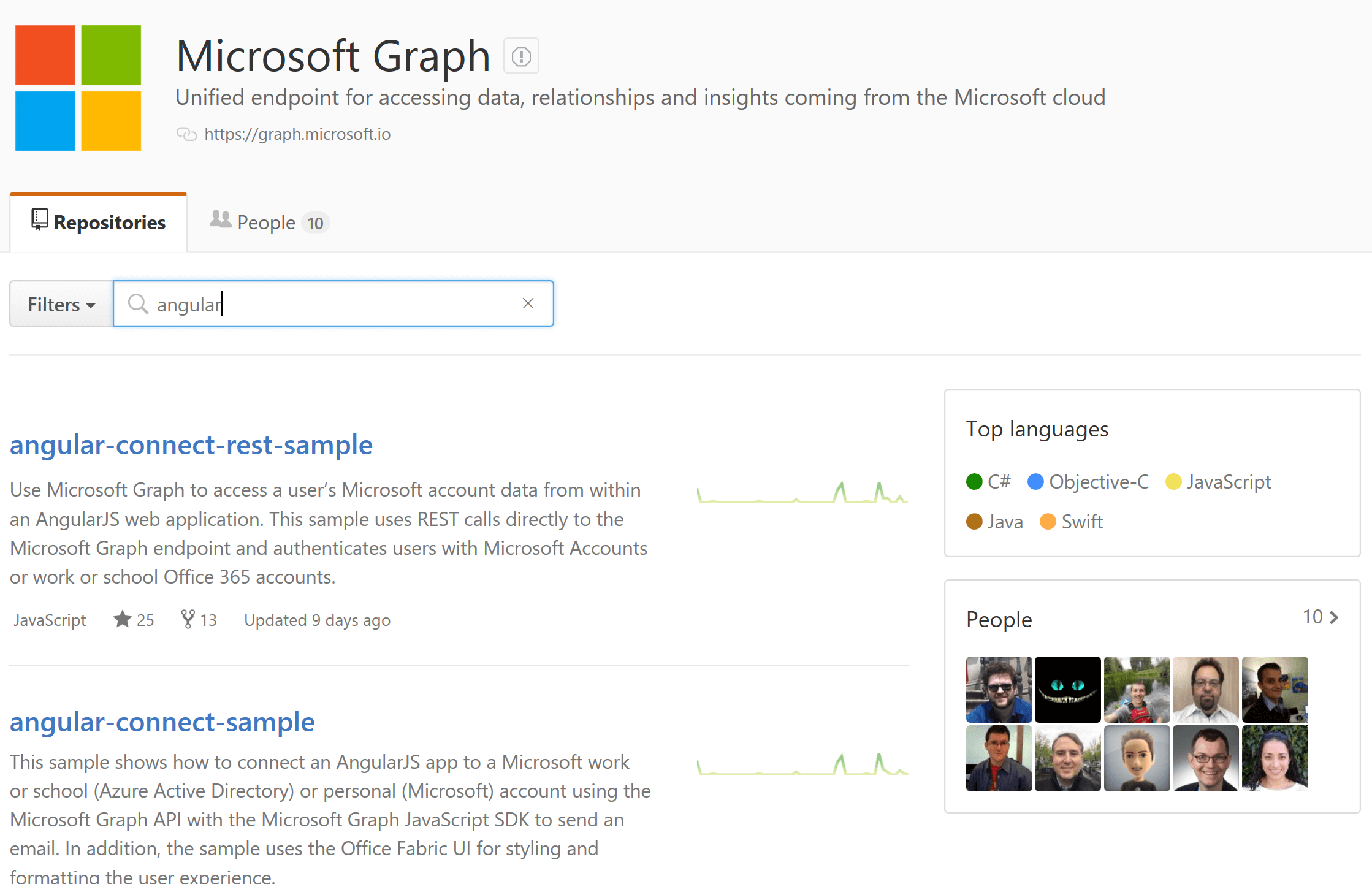Click the orange Swift color dot
Viewport: 1372px width, 884px height.
tap(1048, 522)
